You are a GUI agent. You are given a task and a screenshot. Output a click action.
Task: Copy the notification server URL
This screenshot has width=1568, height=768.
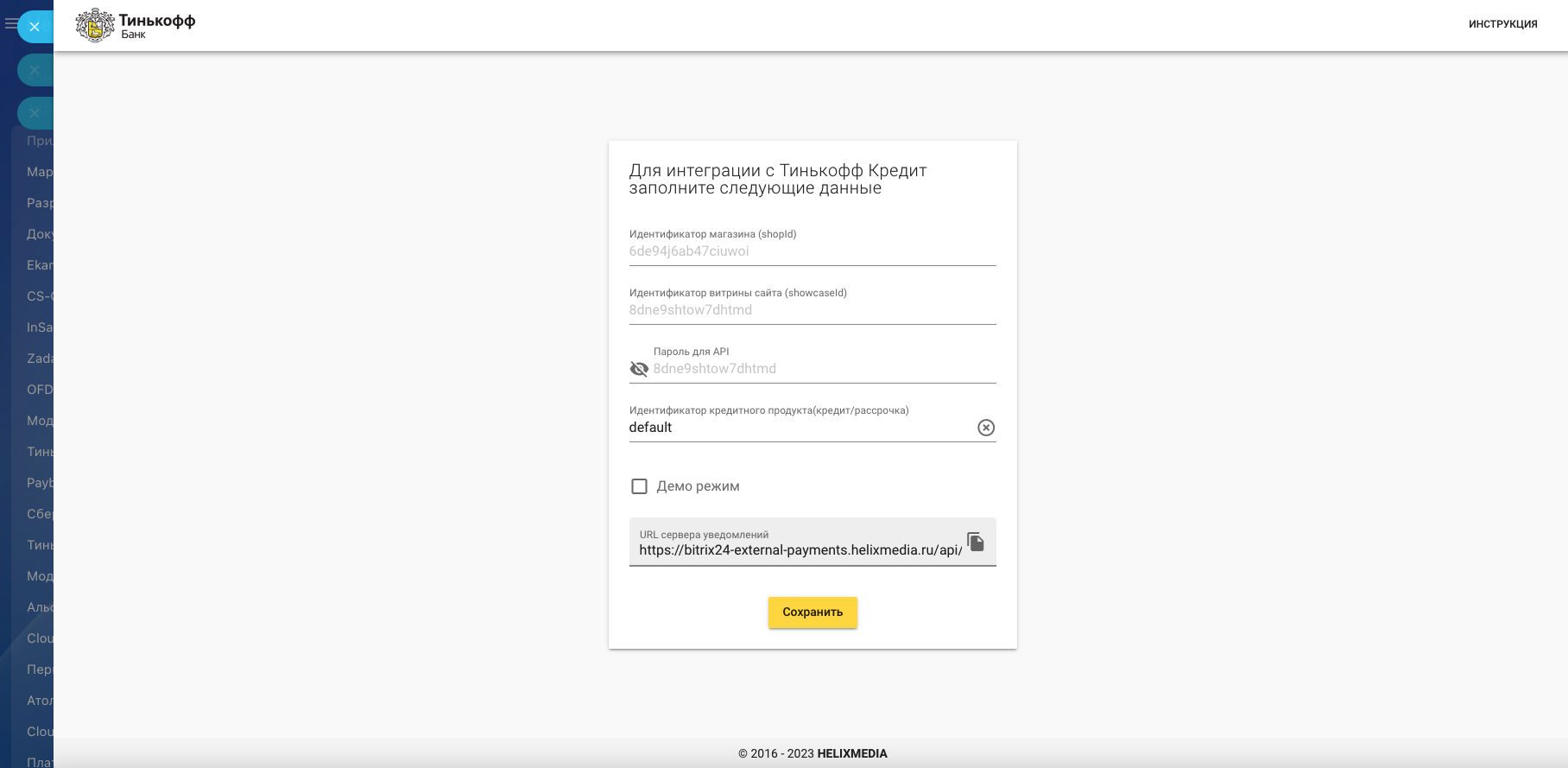click(976, 542)
